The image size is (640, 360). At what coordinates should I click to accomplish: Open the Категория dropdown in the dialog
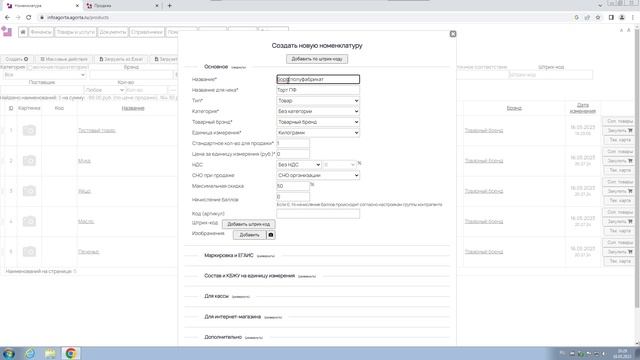(318, 111)
